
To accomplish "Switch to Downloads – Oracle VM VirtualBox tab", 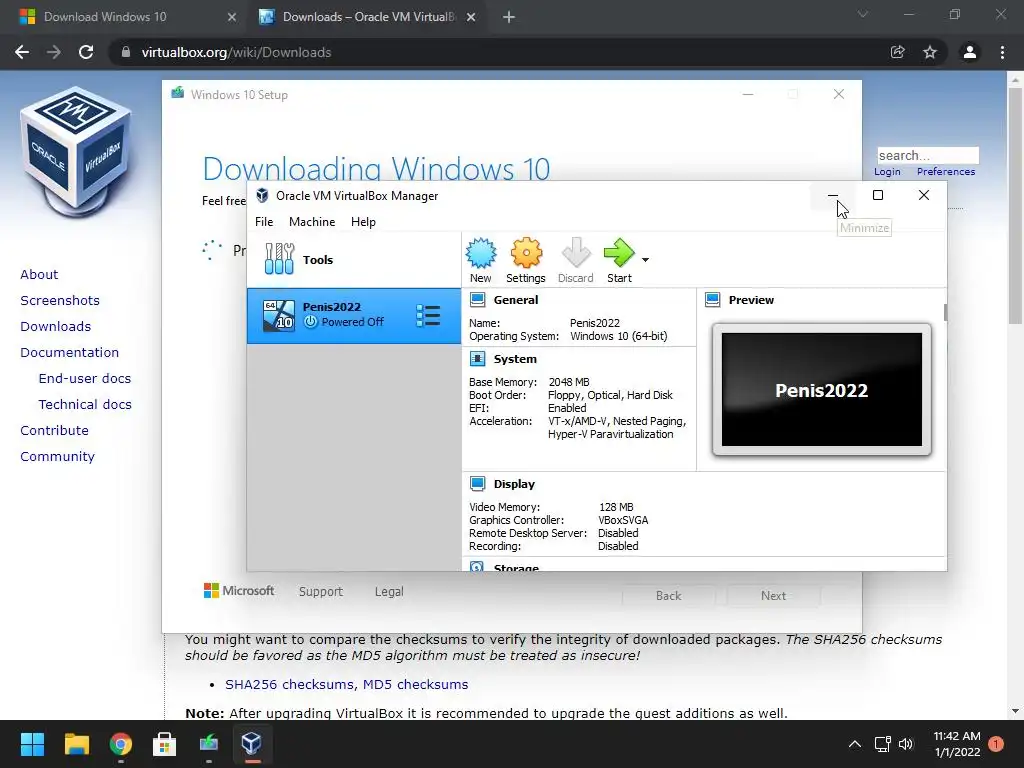I will click(369, 17).
